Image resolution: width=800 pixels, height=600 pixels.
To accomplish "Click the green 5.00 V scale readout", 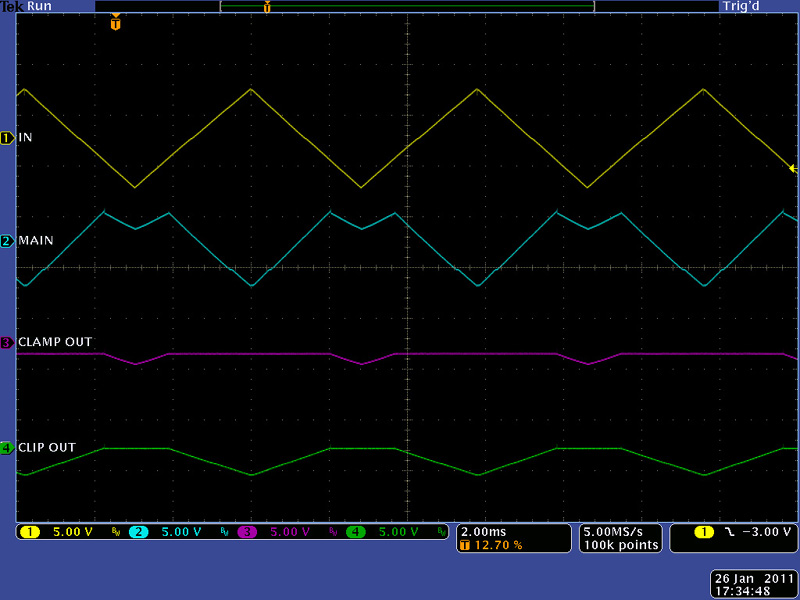I will tap(398, 532).
